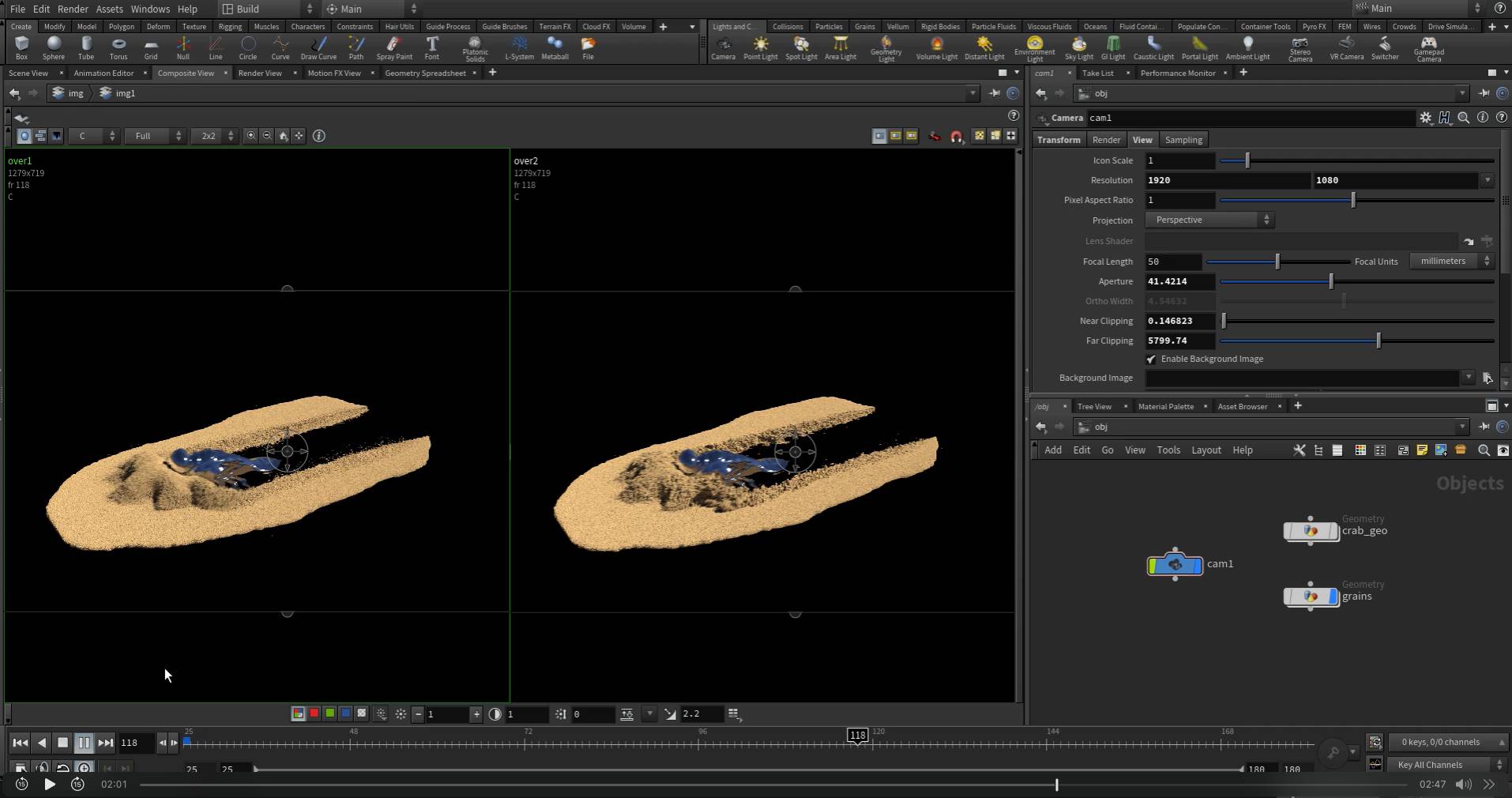
Task: Toggle blue channel display button
Action: tap(345, 713)
